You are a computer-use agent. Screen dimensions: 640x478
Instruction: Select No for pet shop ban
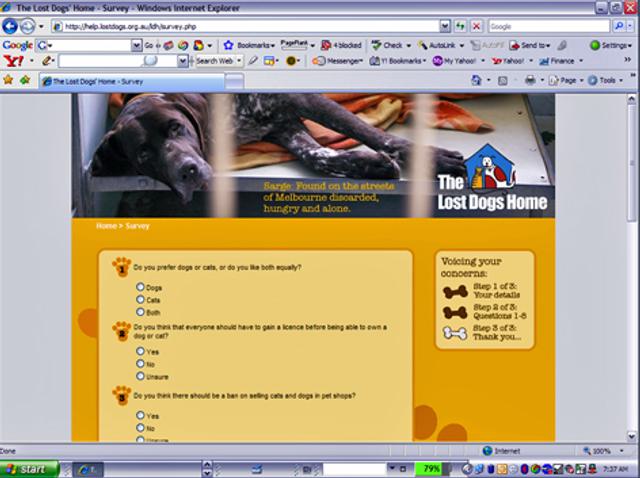pyautogui.click(x=140, y=428)
